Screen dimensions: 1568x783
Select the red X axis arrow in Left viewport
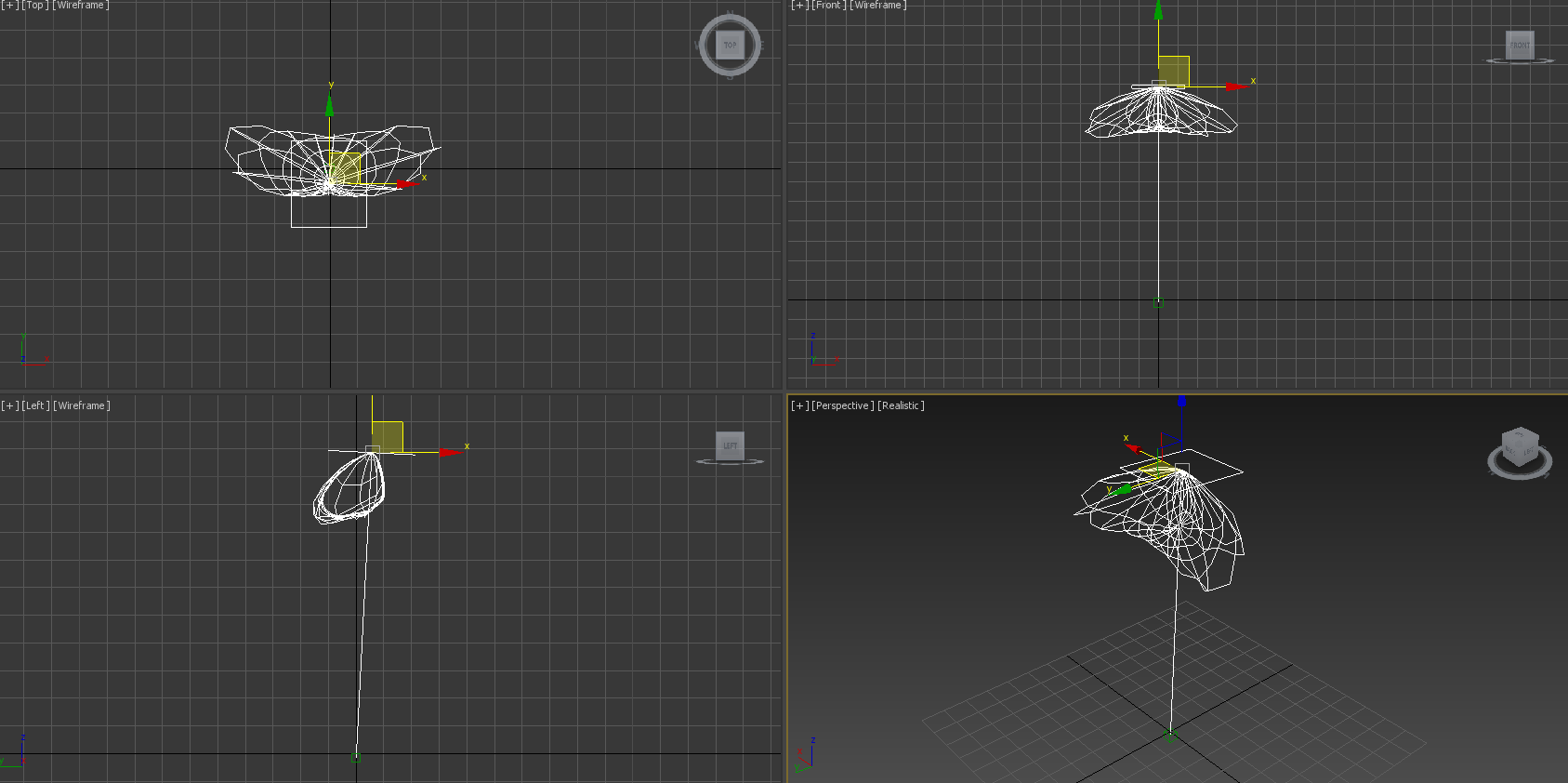click(x=453, y=452)
